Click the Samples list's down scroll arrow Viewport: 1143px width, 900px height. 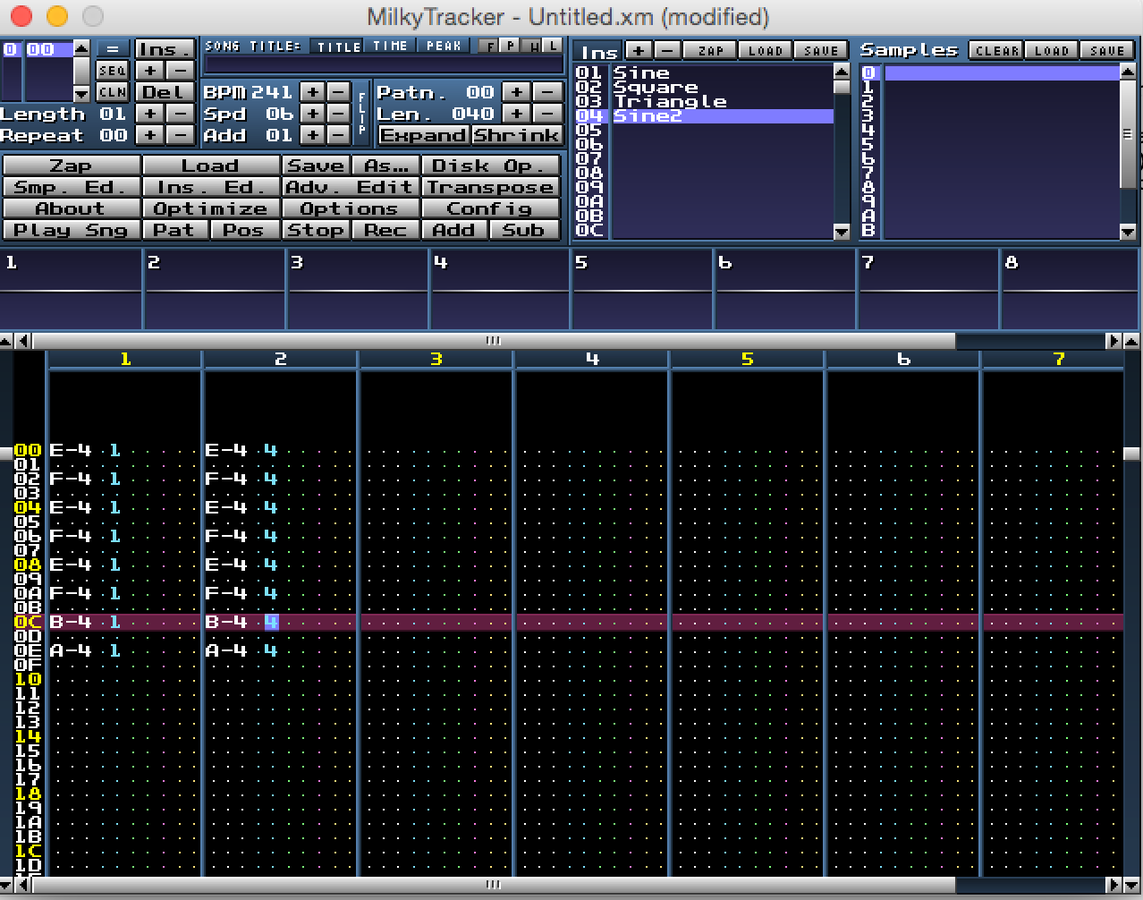point(1128,232)
